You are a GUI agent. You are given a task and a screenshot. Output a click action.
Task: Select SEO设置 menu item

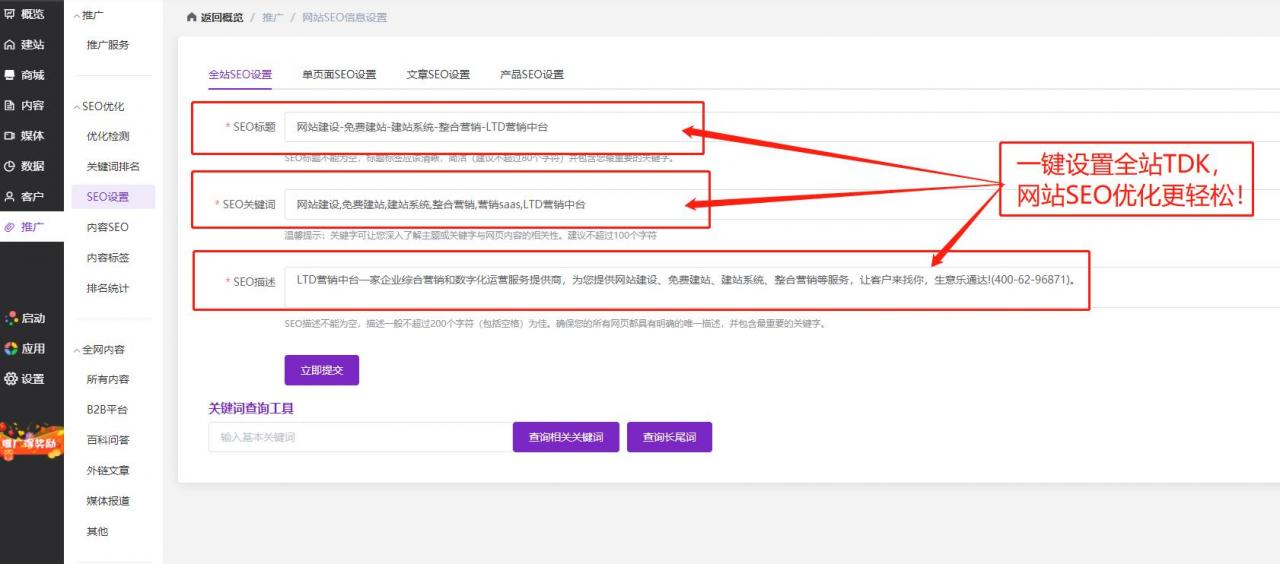(113, 197)
